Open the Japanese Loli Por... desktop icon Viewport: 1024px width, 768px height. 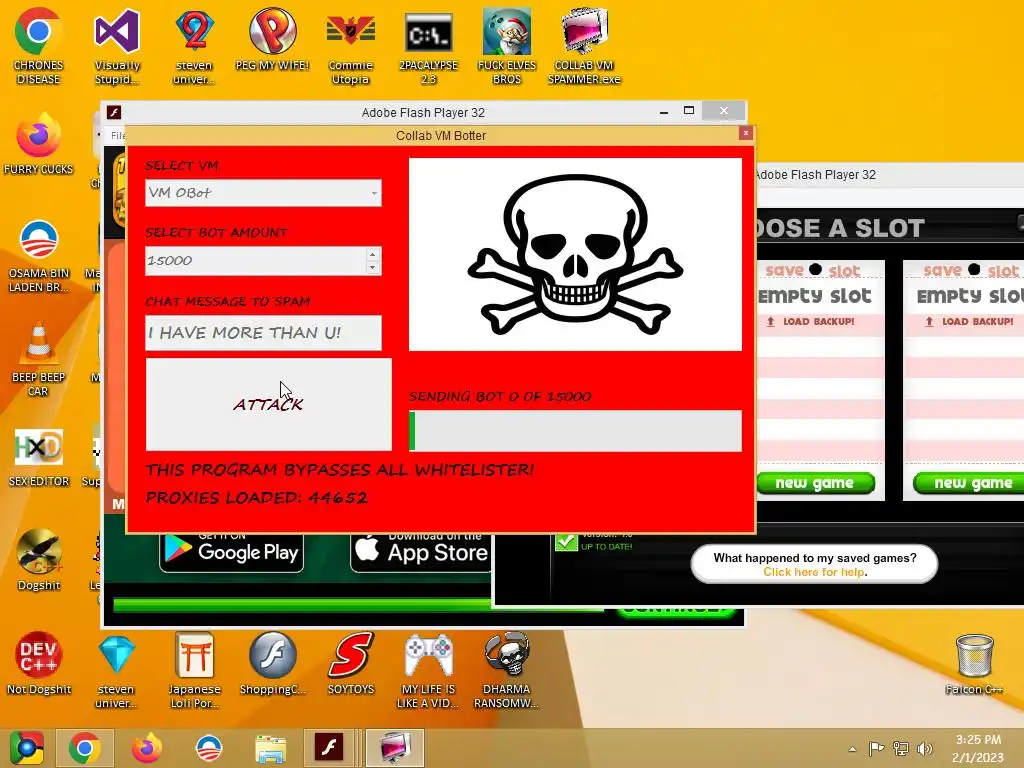(x=194, y=670)
